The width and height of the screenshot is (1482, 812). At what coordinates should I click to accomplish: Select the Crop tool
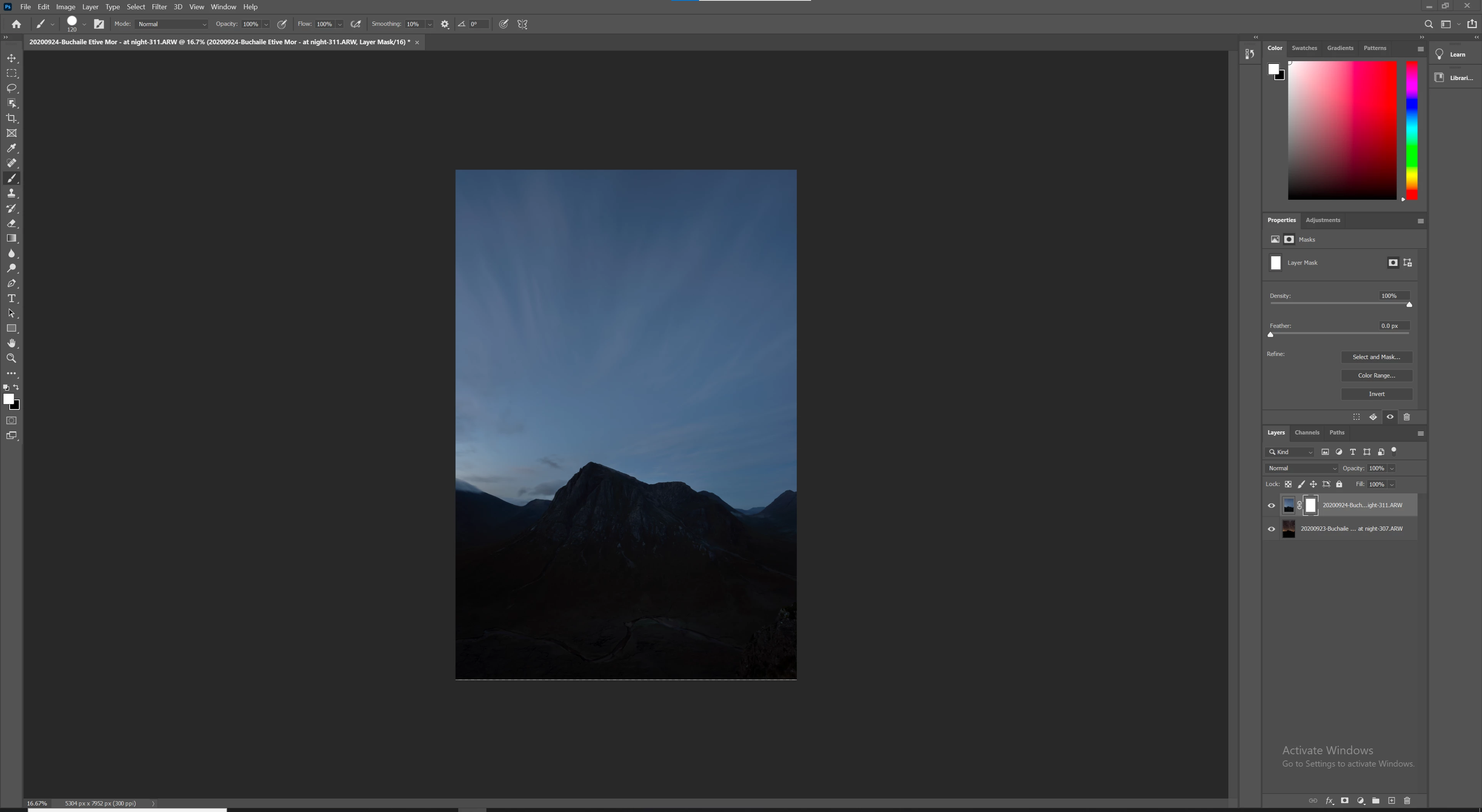(12, 119)
